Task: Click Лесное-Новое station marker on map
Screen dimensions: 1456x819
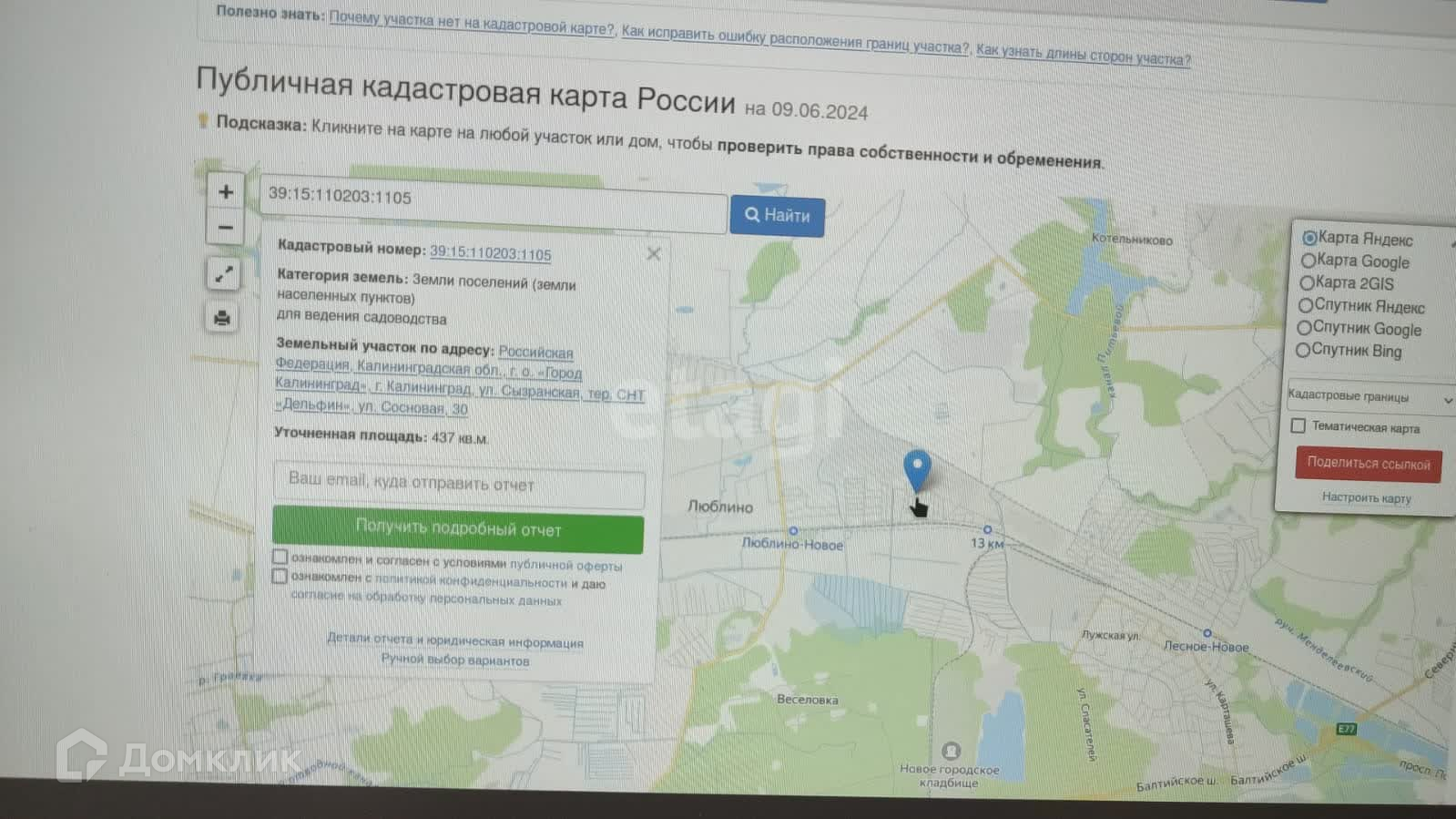Action: click(1207, 632)
